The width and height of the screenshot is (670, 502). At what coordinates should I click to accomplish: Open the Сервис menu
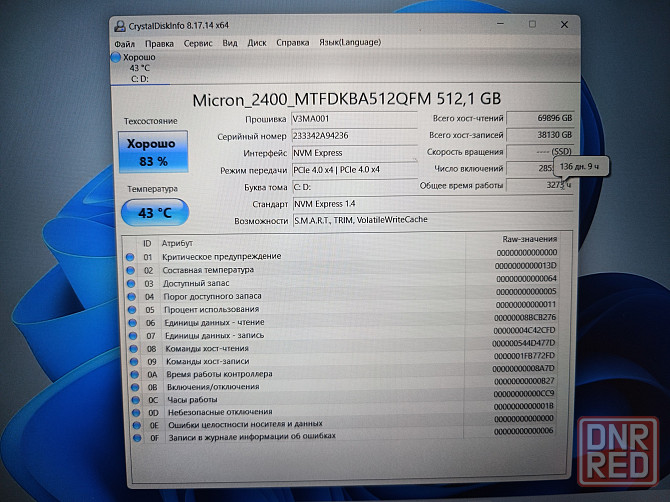198,43
